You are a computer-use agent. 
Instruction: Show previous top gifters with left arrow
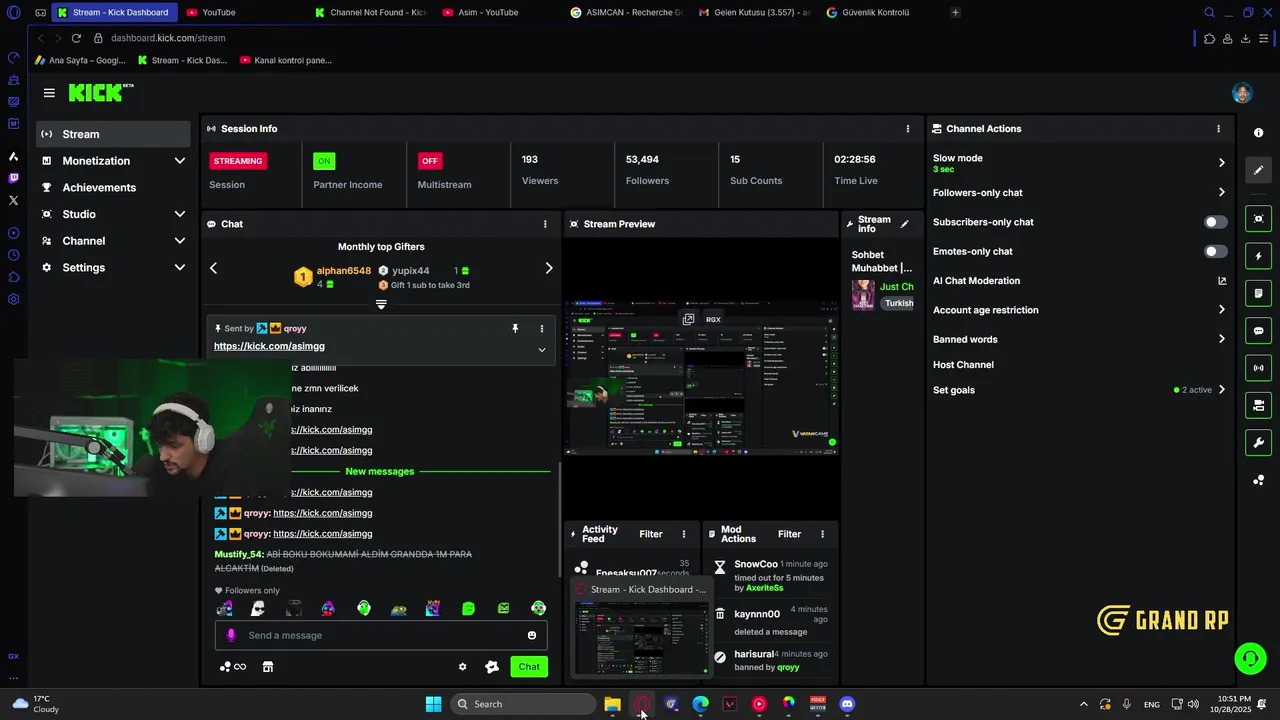click(x=213, y=268)
